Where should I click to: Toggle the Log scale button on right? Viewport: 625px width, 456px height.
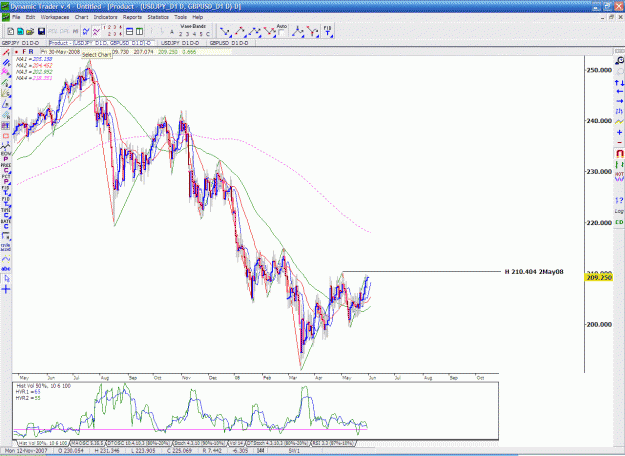point(619,211)
